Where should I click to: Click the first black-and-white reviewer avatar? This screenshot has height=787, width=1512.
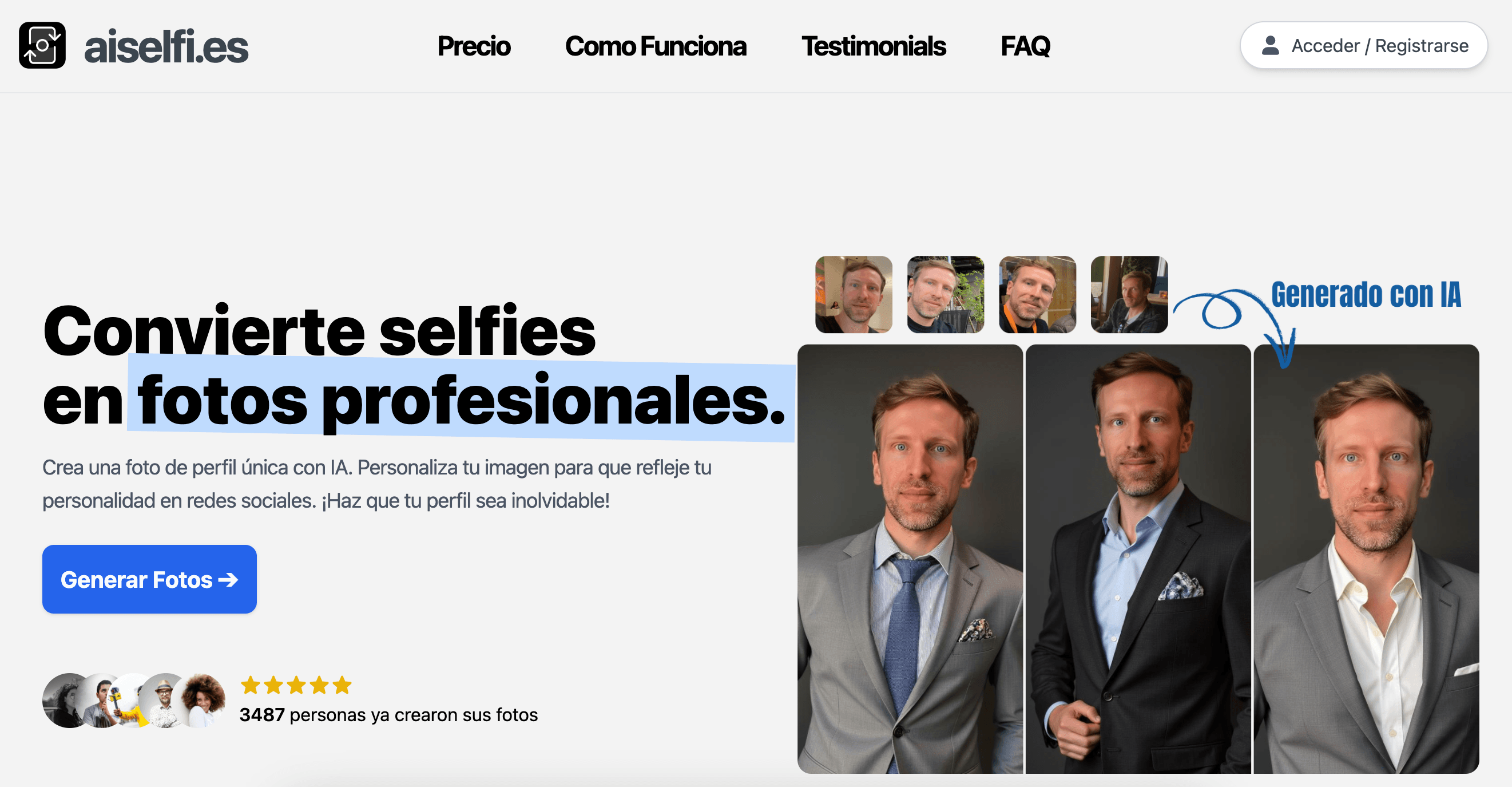[x=67, y=701]
